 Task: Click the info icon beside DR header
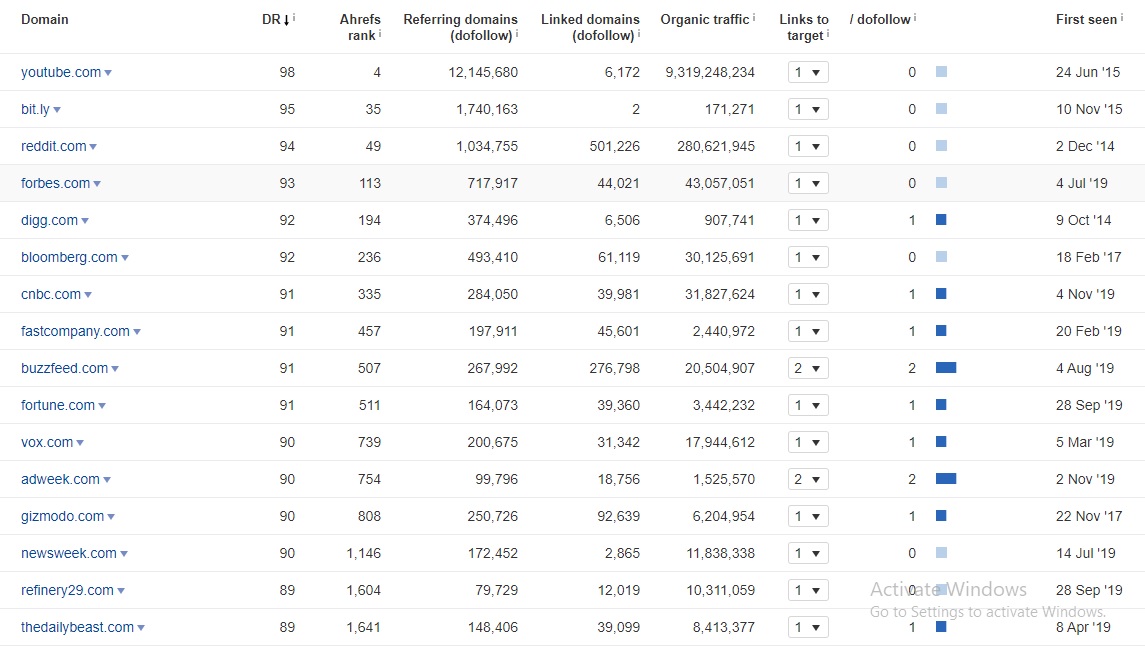[x=294, y=17]
